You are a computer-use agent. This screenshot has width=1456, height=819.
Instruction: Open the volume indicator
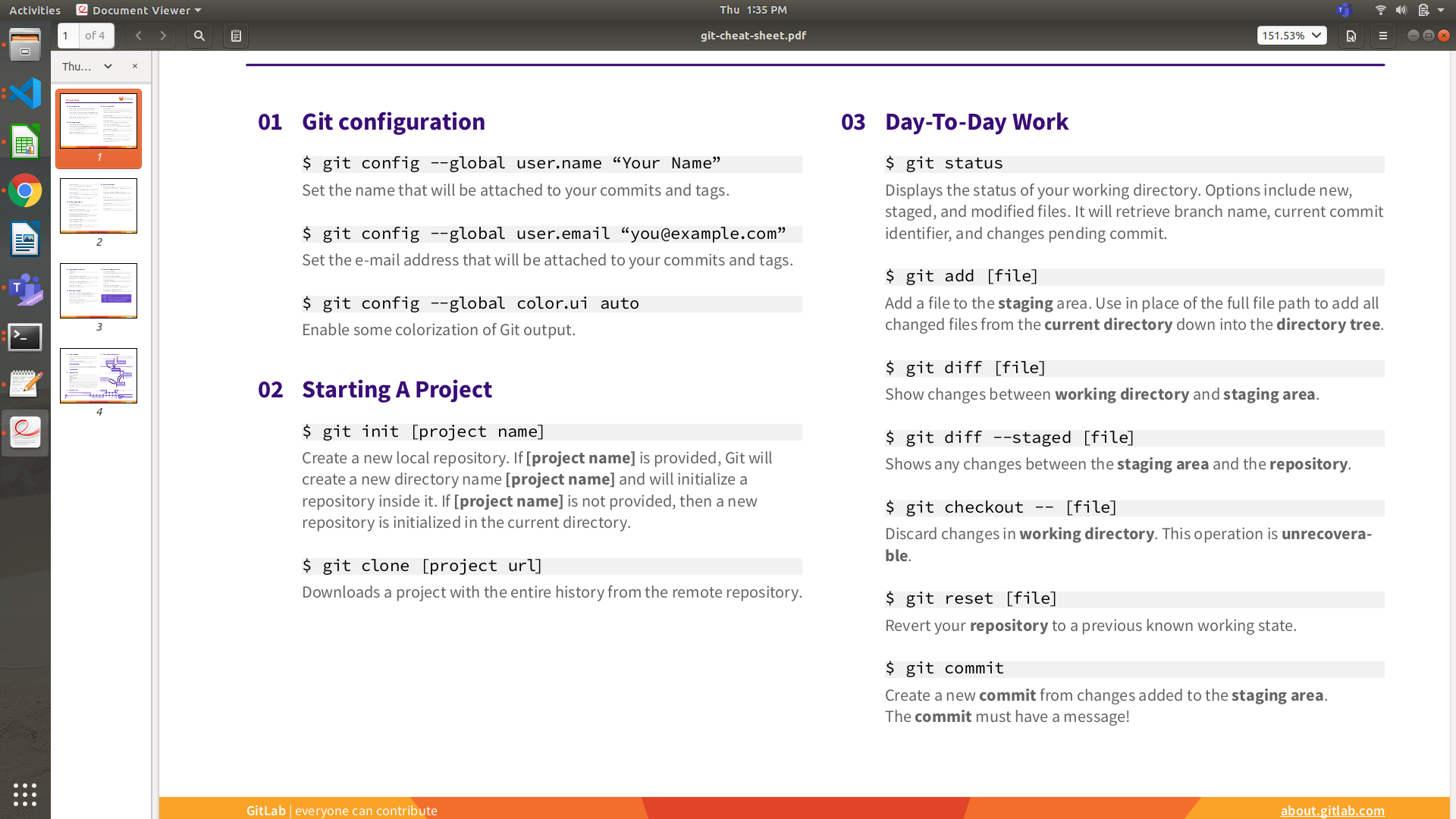point(1401,10)
